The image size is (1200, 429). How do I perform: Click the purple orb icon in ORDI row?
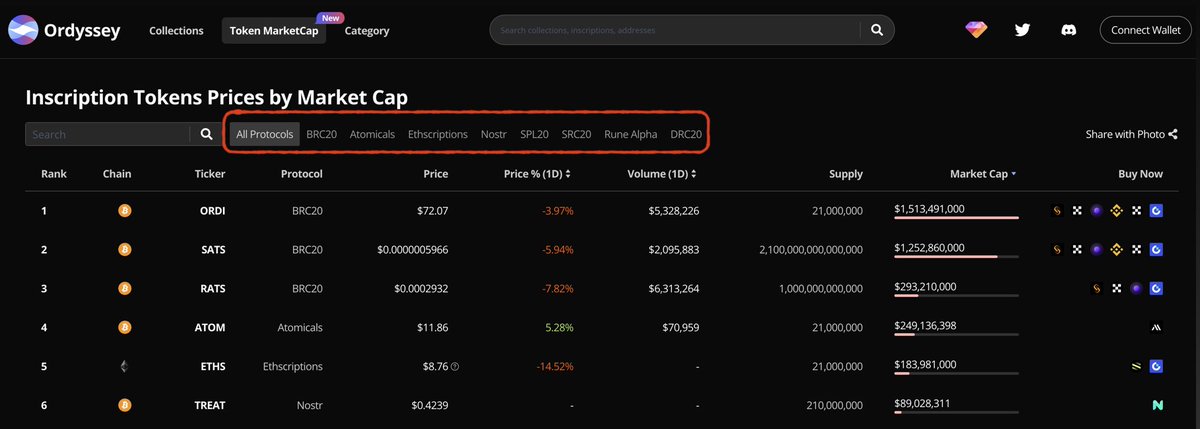coord(1097,211)
